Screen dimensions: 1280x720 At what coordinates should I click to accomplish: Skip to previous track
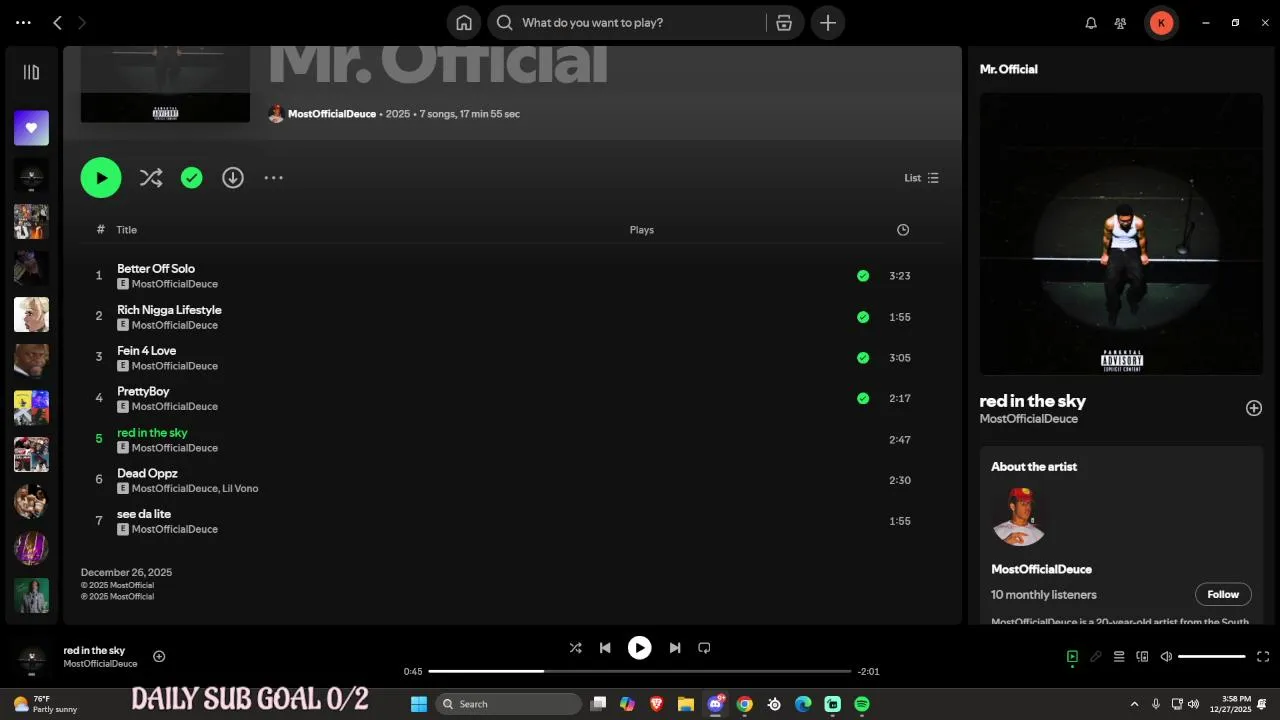[x=605, y=648]
